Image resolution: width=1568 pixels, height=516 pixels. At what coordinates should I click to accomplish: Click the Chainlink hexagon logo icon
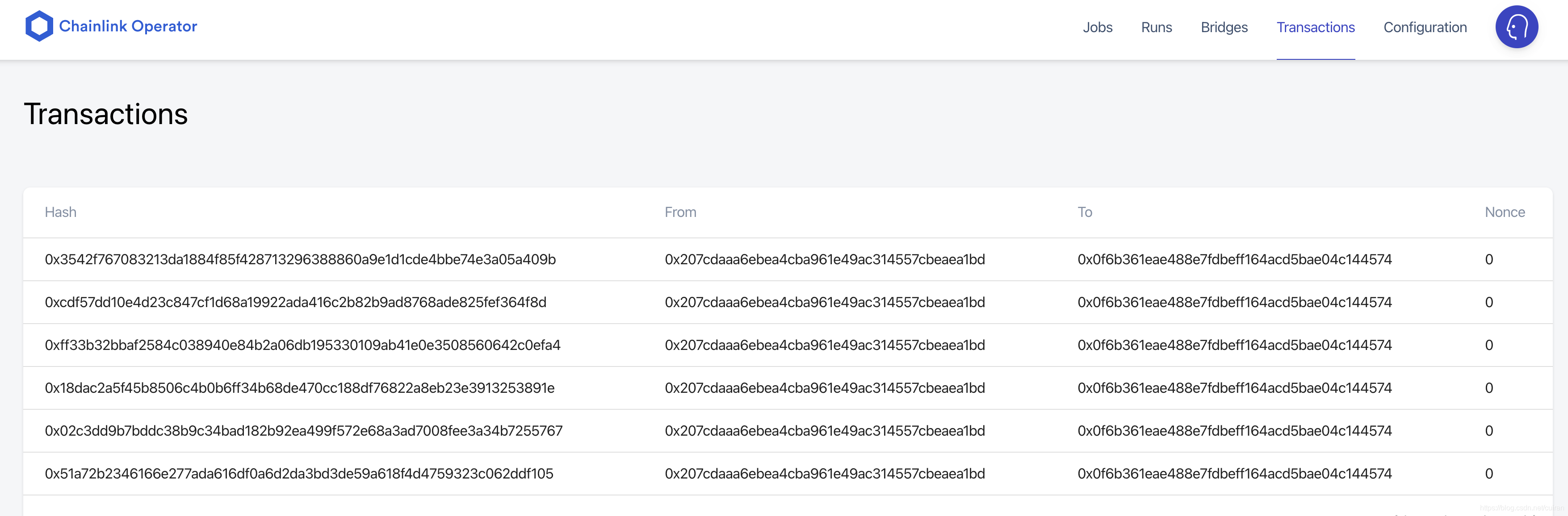pos(39,26)
